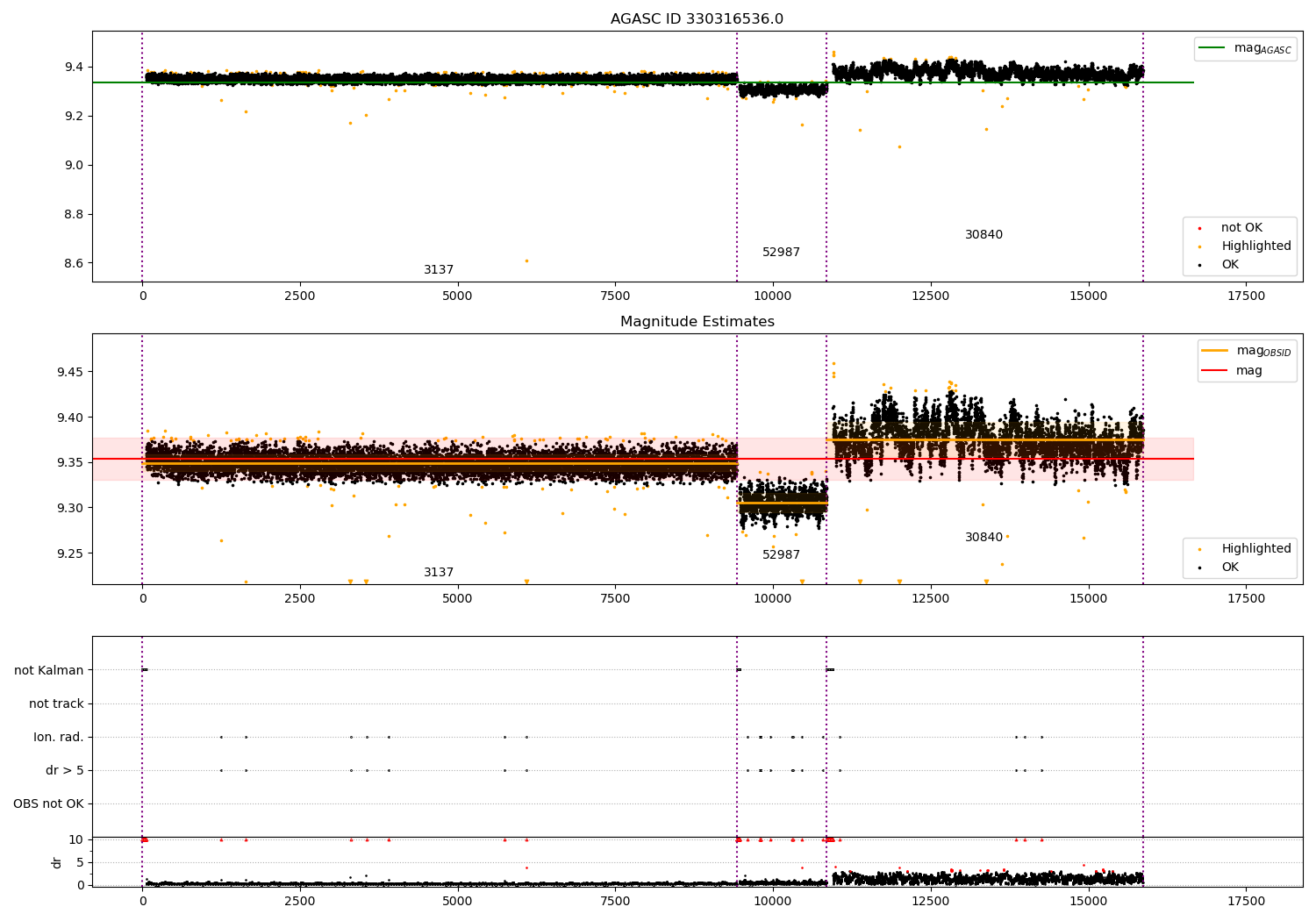Screen dimensions: 1316x921
Task: Select the not OK legend entry in top plot
Action: 1241,228
